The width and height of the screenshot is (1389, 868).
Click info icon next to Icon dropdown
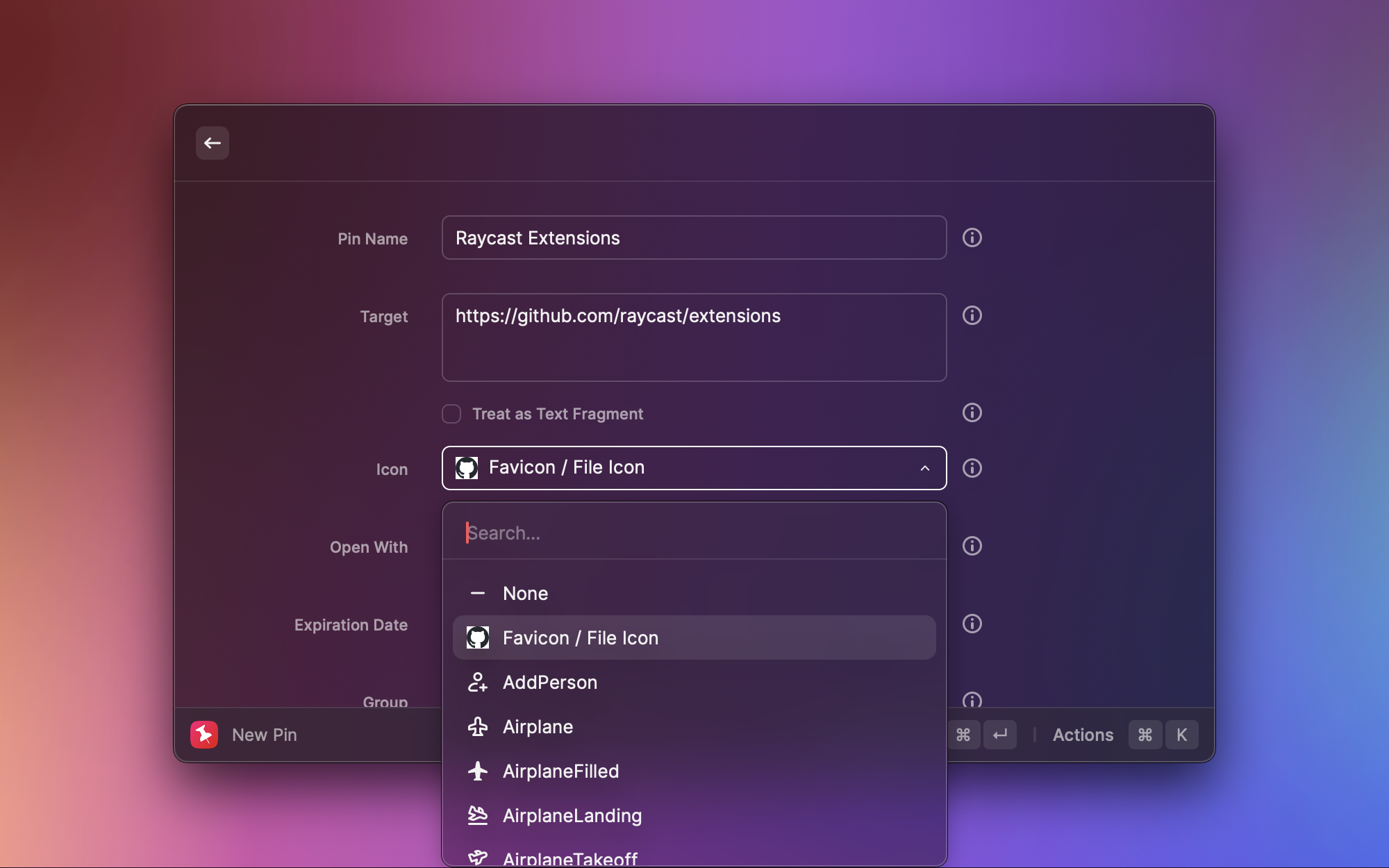(x=972, y=468)
